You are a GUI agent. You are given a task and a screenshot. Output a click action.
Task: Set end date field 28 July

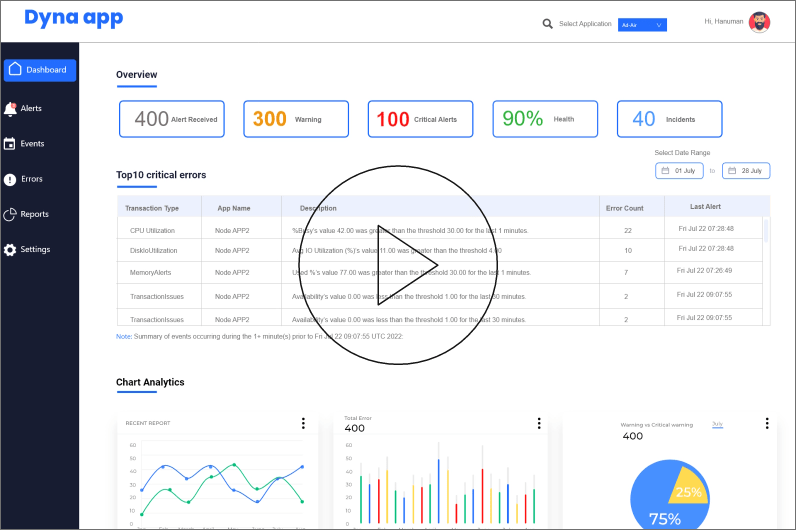pyautogui.click(x=746, y=171)
